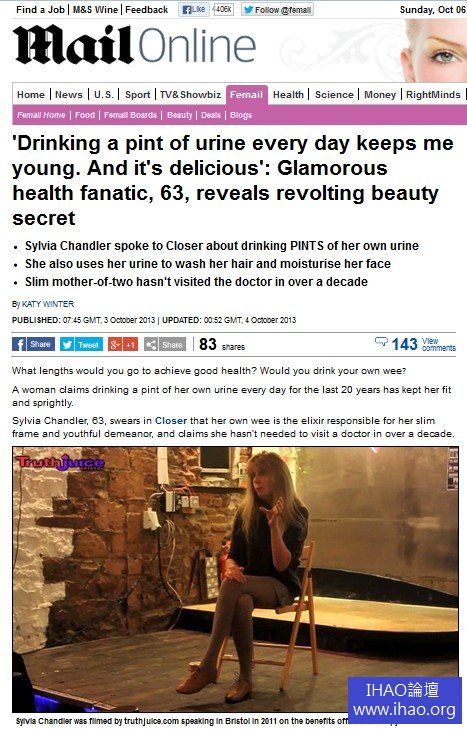The width and height of the screenshot is (467, 729).
Task: Click the Facebook Share button
Action: coord(33,344)
